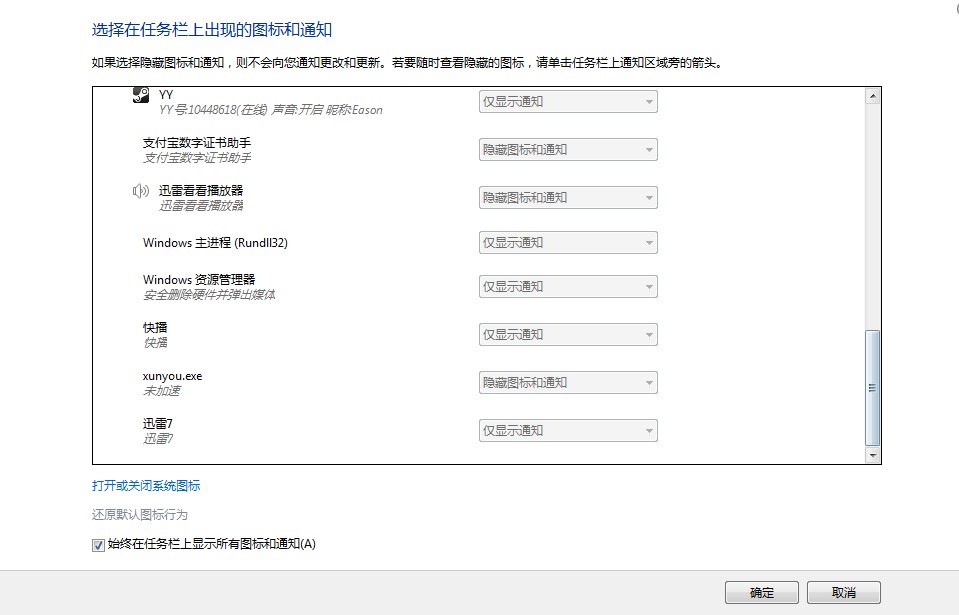The image size is (959, 615).
Task: Confirm with the 确定 button
Action: (762, 592)
